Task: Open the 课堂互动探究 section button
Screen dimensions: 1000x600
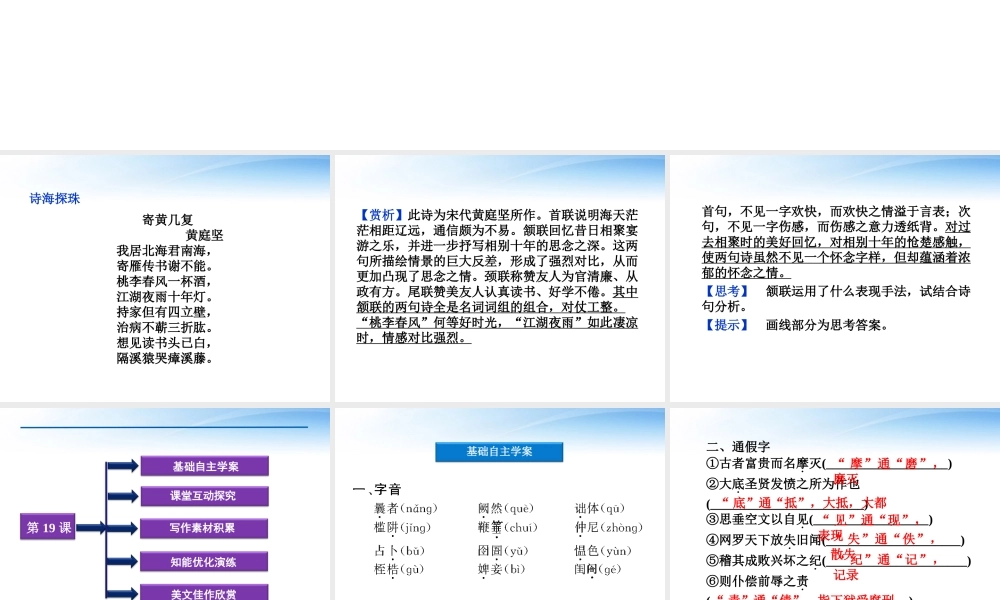Action: pyautogui.click(x=205, y=496)
